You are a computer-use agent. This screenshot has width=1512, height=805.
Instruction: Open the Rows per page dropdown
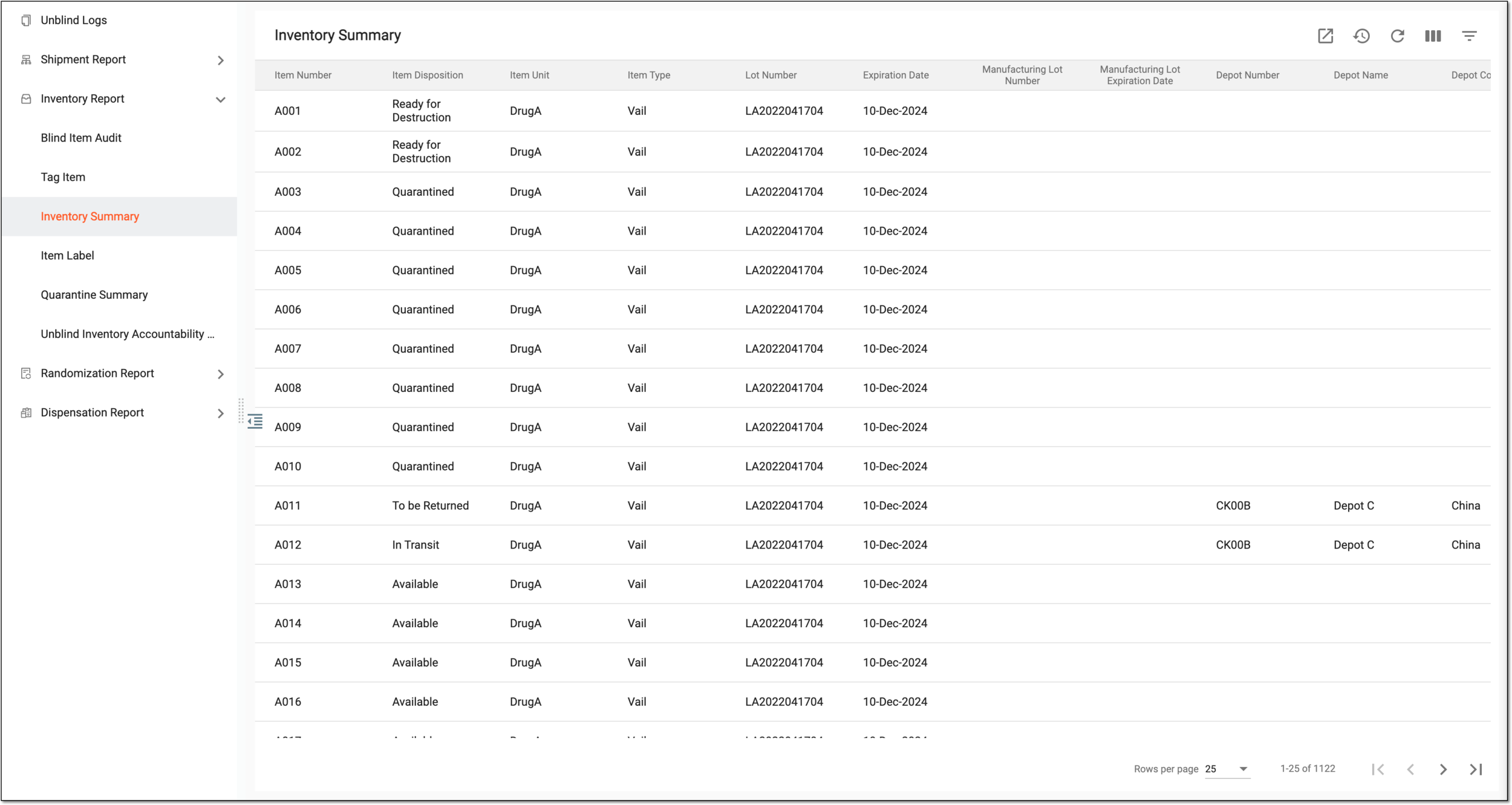1227,769
